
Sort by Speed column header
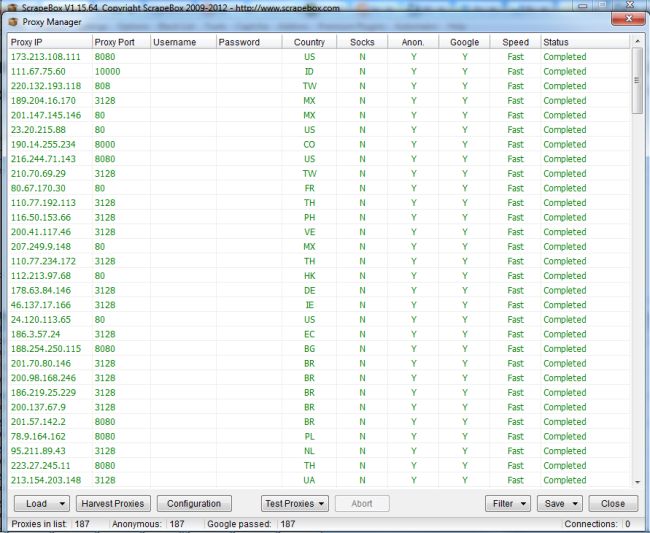click(516, 42)
